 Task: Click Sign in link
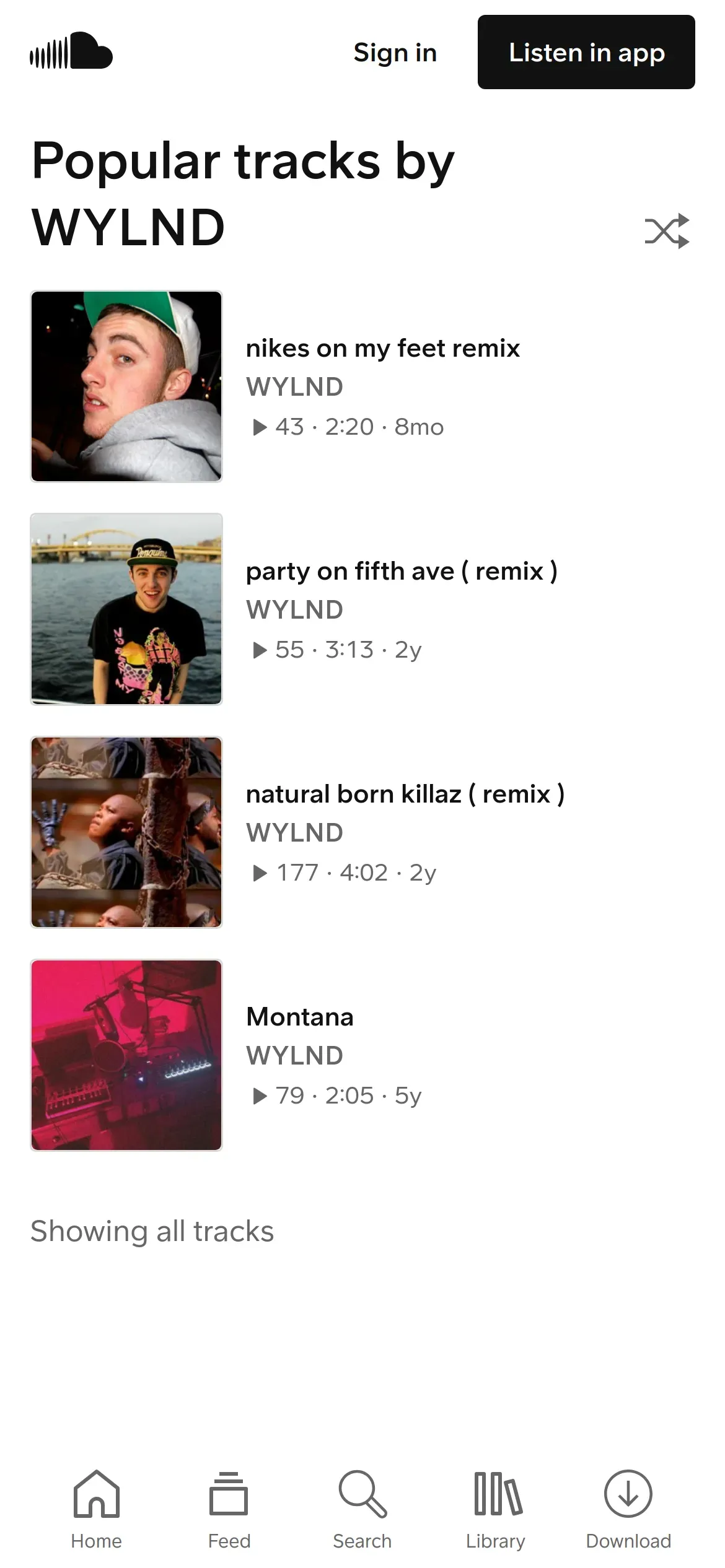coord(395,53)
